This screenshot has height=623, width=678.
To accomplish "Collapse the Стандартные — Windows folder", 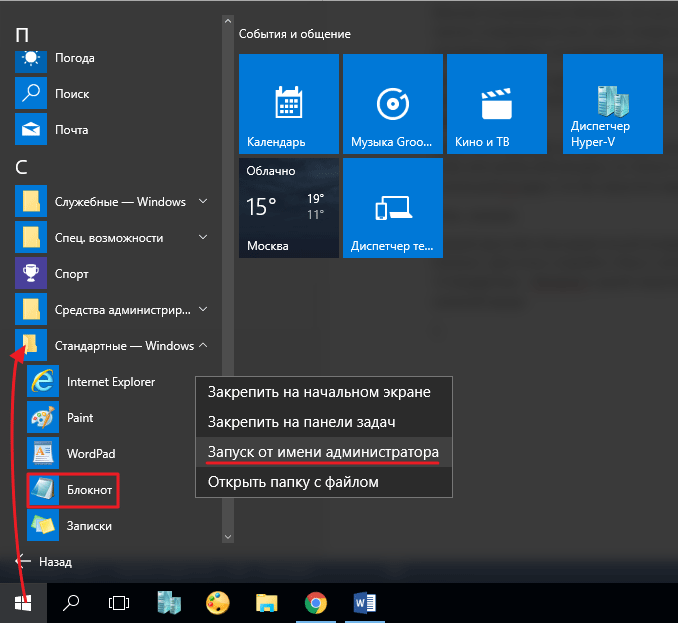I will tap(113, 345).
